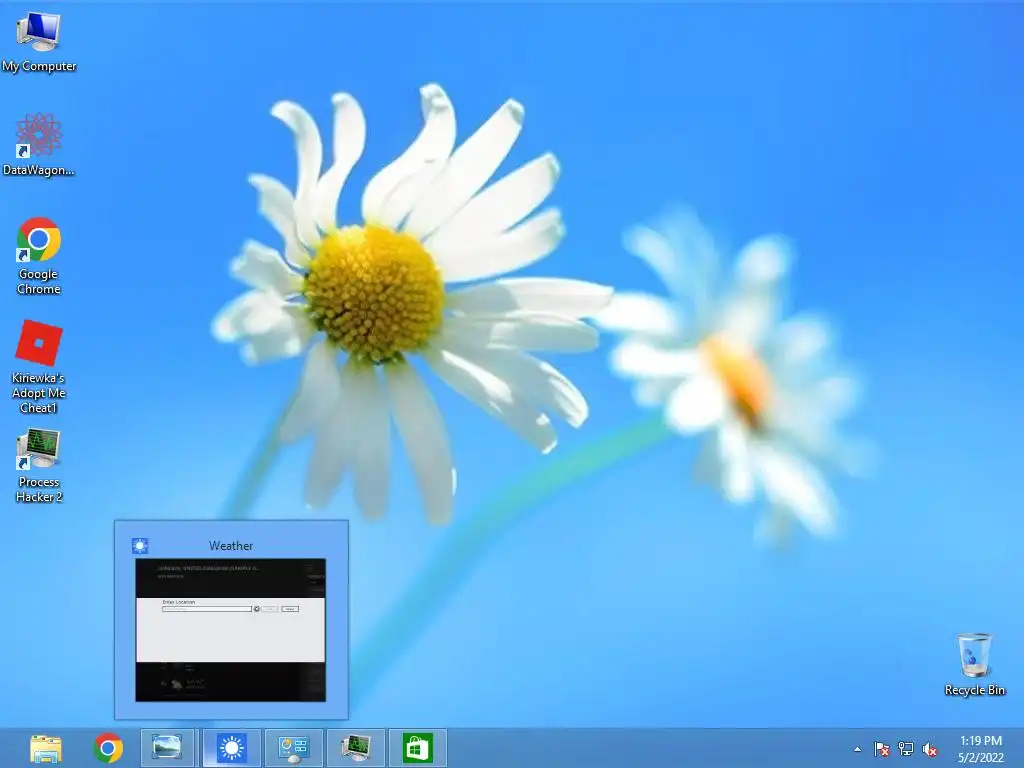This screenshot has height=768, width=1024.
Task: Open File Explorer from the taskbar
Action: point(46,748)
